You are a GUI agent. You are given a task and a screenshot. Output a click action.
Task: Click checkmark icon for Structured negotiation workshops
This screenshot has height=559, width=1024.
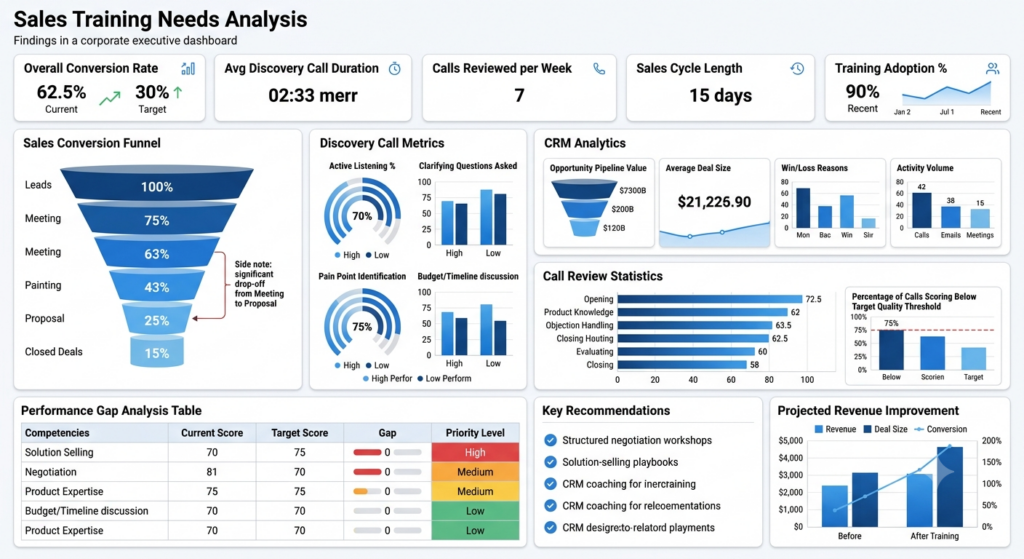(551, 440)
